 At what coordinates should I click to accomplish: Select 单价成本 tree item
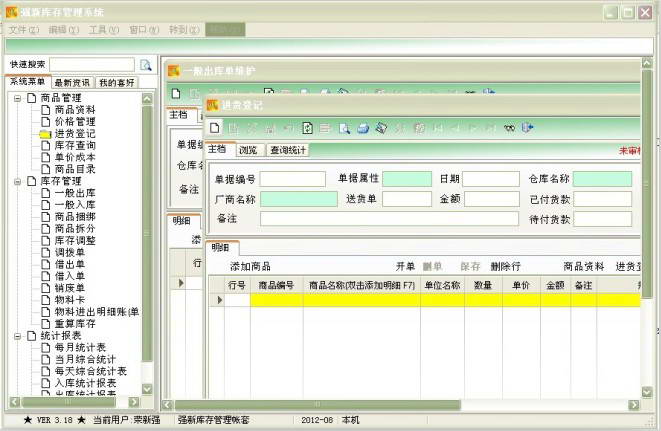75,157
